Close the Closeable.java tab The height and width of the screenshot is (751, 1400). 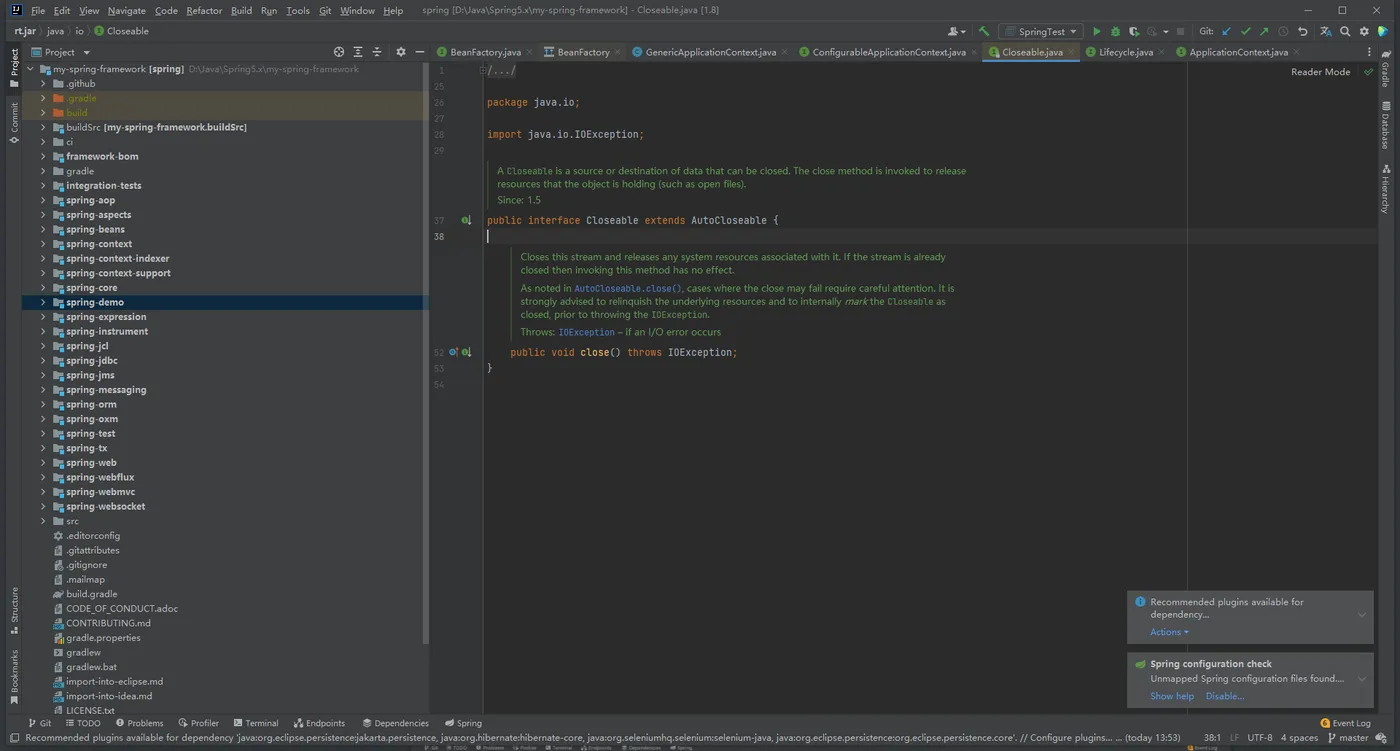click(1071, 52)
